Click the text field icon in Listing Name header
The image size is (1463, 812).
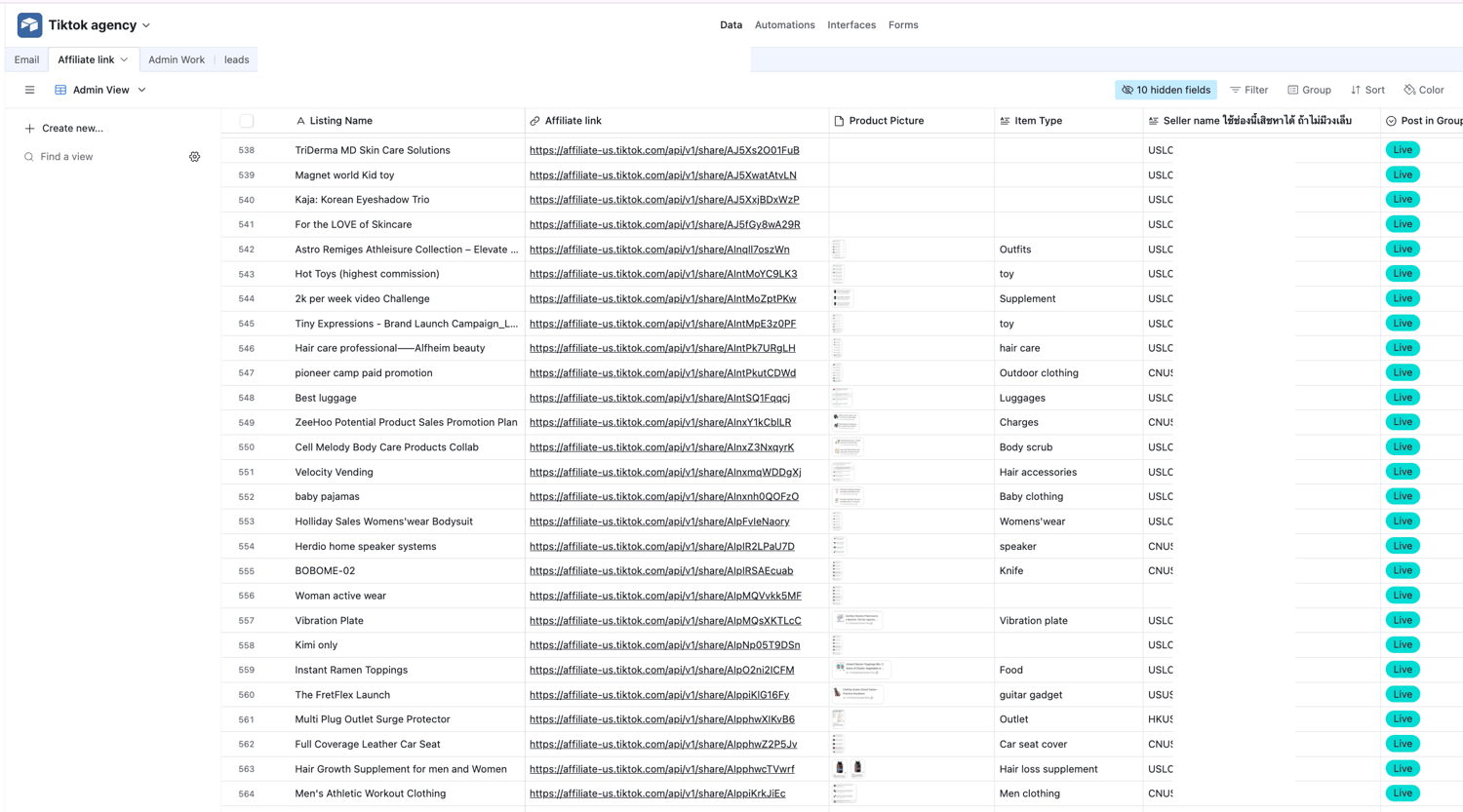point(300,121)
